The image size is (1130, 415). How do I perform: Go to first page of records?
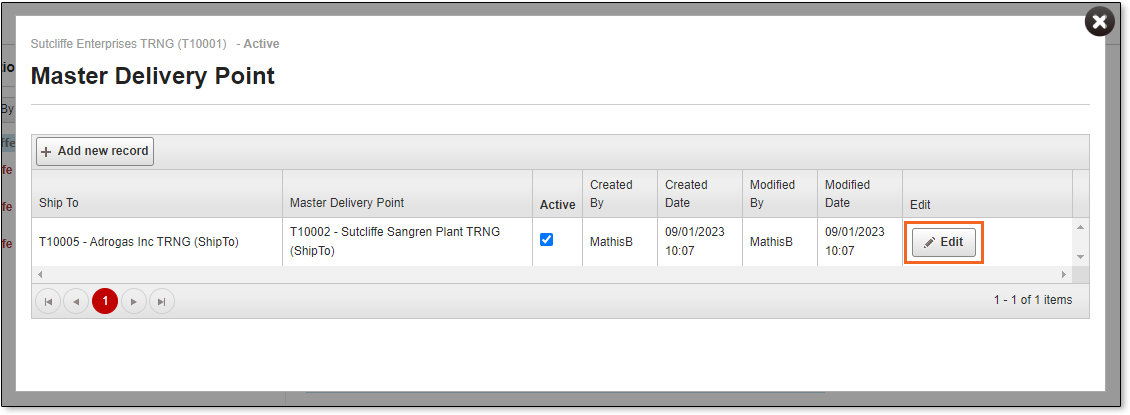click(48, 301)
